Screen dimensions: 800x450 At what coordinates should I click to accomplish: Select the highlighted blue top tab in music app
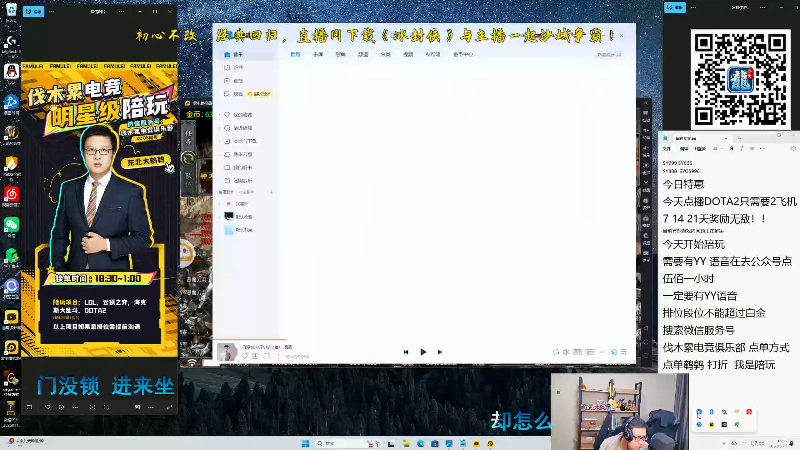pyautogui.click(x=295, y=54)
